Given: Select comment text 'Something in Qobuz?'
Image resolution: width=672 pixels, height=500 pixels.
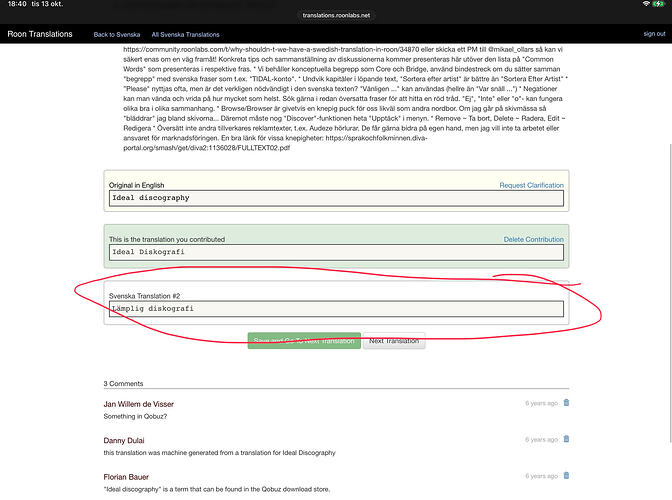Looking at the screenshot, I should click(135, 416).
